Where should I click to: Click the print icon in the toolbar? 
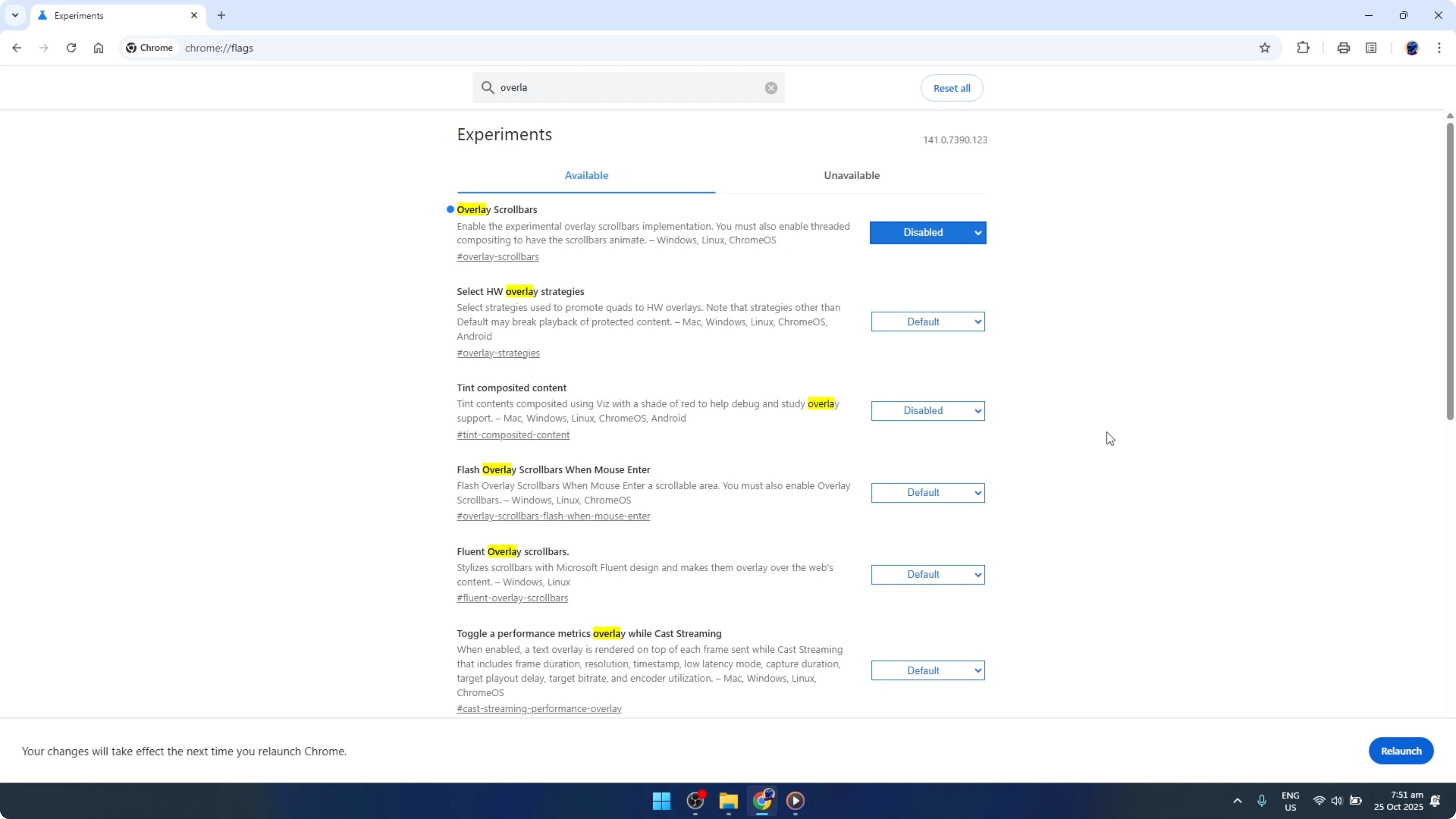tap(1344, 47)
